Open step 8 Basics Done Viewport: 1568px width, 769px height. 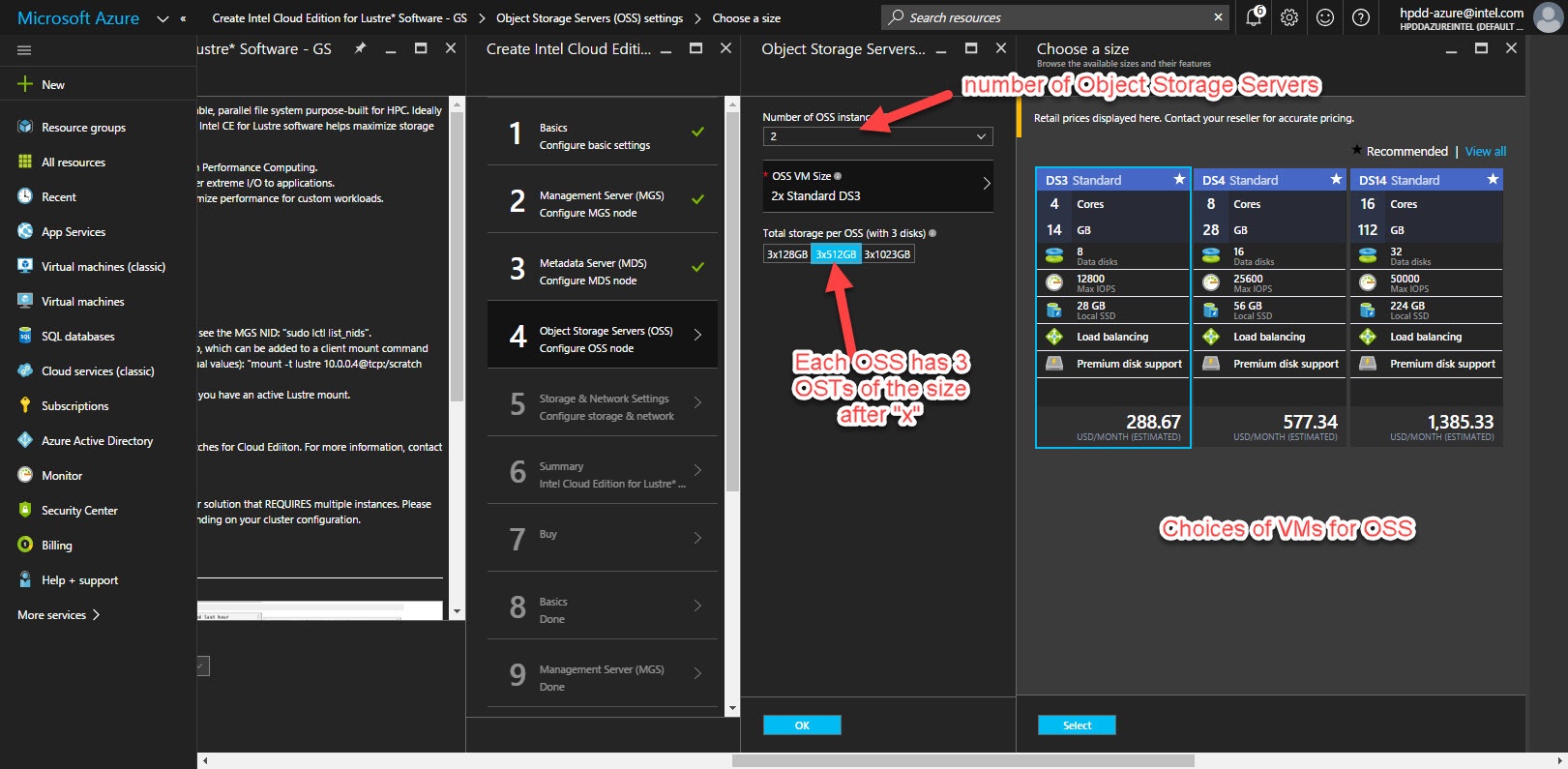603,606
